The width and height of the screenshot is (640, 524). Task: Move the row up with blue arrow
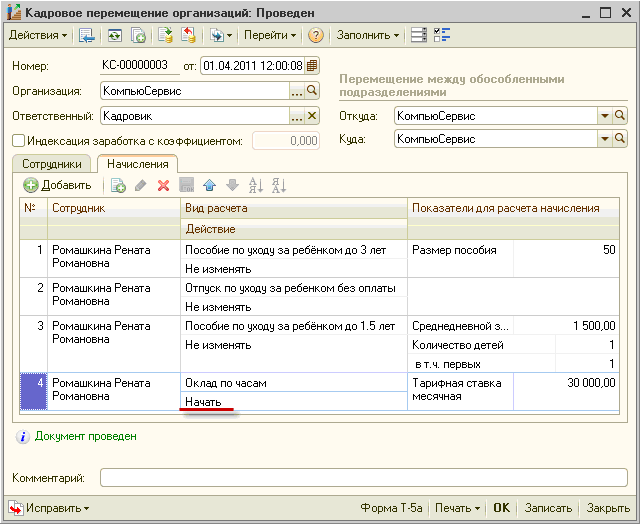[x=209, y=185]
